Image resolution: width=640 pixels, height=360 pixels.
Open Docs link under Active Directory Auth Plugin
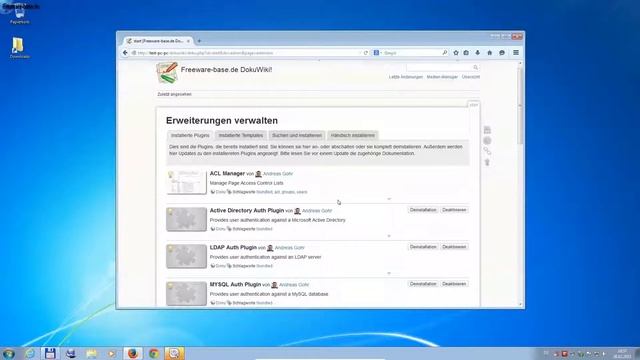click(x=220, y=229)
